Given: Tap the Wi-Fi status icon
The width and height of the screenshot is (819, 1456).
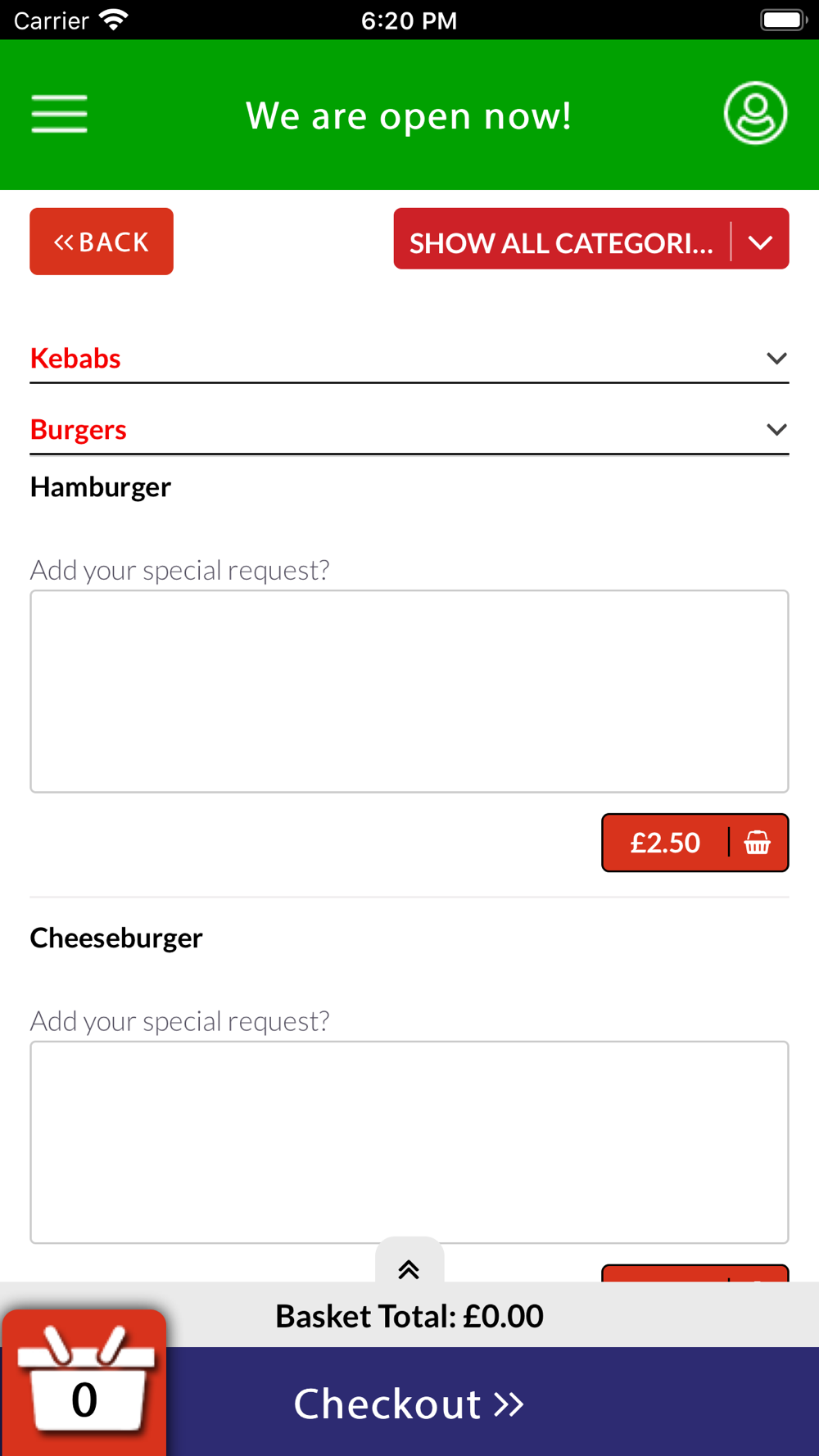Looking at the screenshot, I should click(114, 20).
